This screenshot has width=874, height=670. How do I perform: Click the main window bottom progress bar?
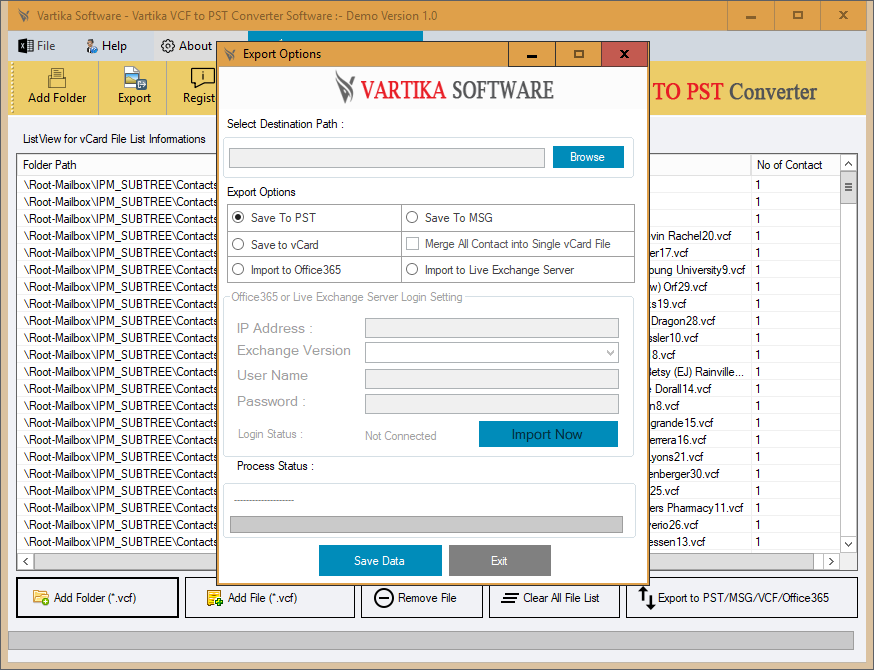[x=431, y=640]
